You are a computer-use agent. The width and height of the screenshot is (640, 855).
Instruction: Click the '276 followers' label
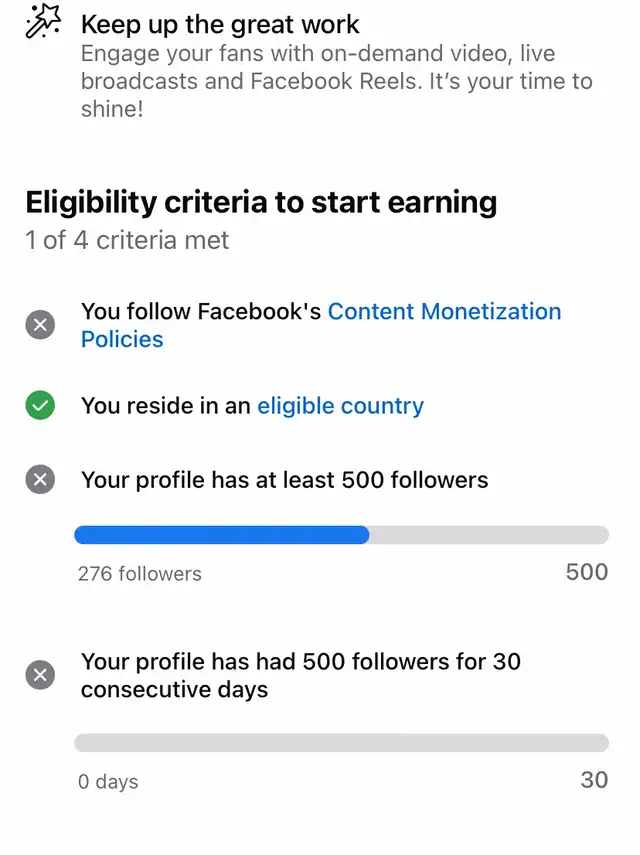(140, 574)
